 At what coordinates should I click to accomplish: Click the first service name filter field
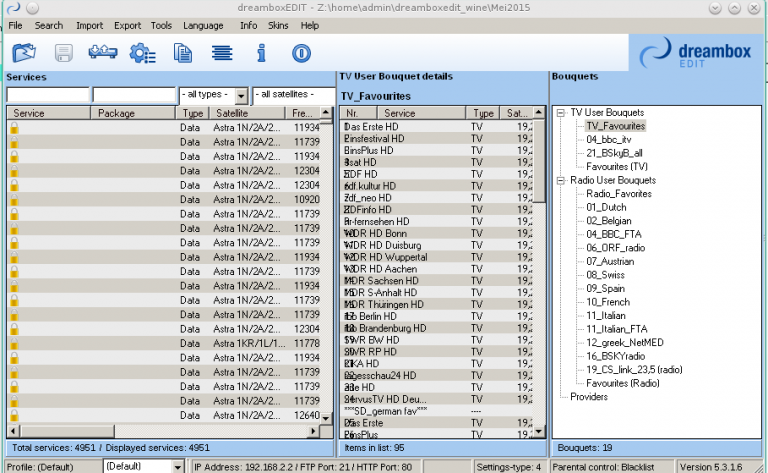(x=47, y=95)
